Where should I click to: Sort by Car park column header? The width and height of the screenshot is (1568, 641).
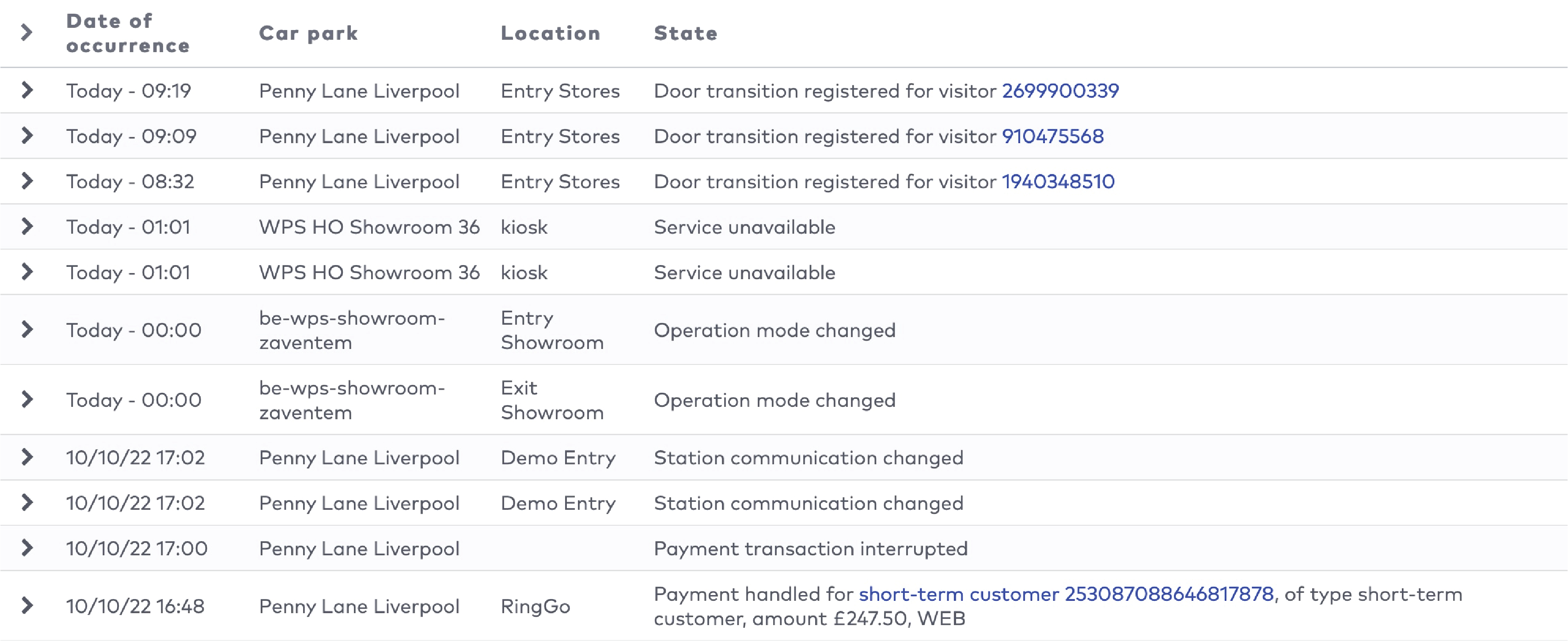tap(308, 33)
